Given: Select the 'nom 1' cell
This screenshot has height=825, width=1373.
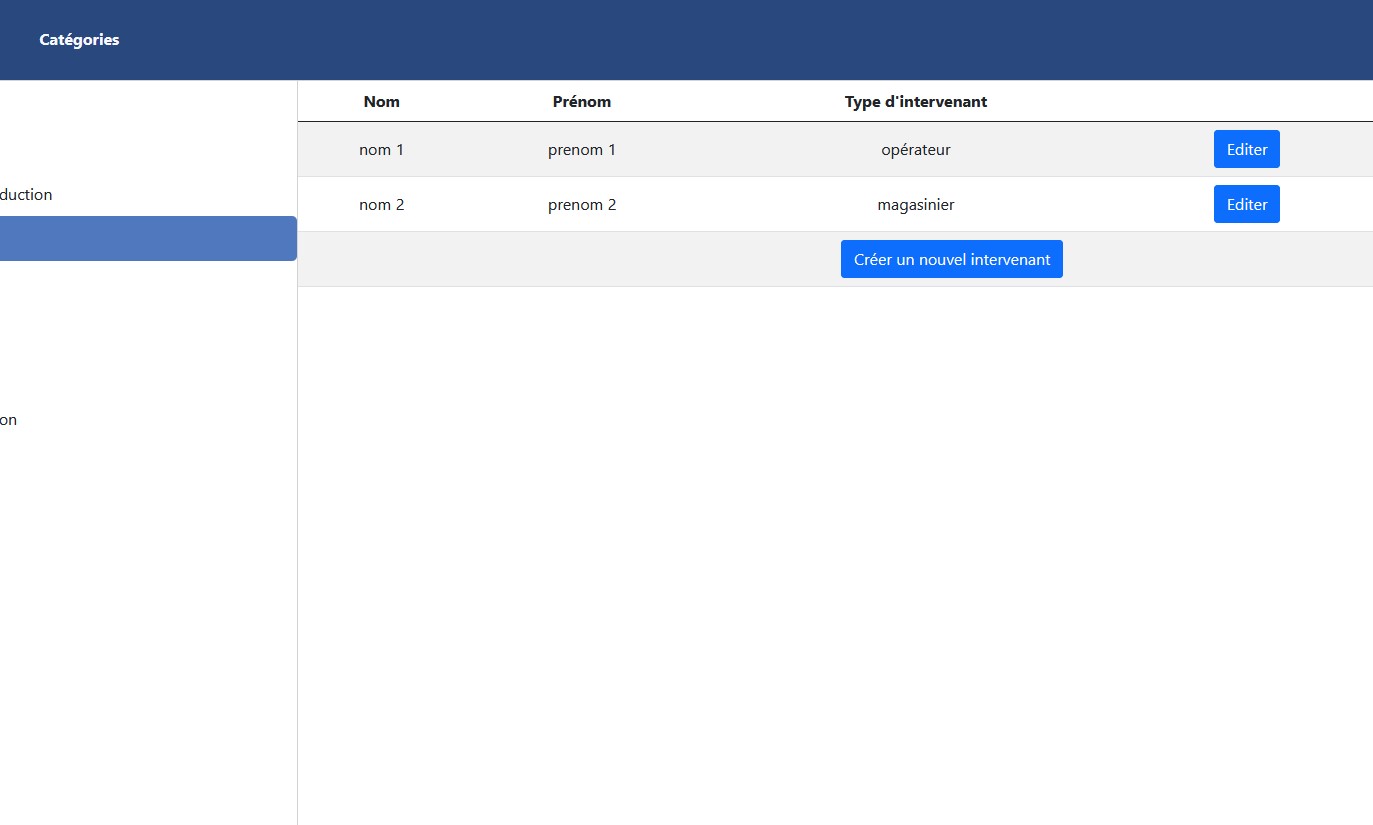Looking at the screenshot, I should point(381,150).
